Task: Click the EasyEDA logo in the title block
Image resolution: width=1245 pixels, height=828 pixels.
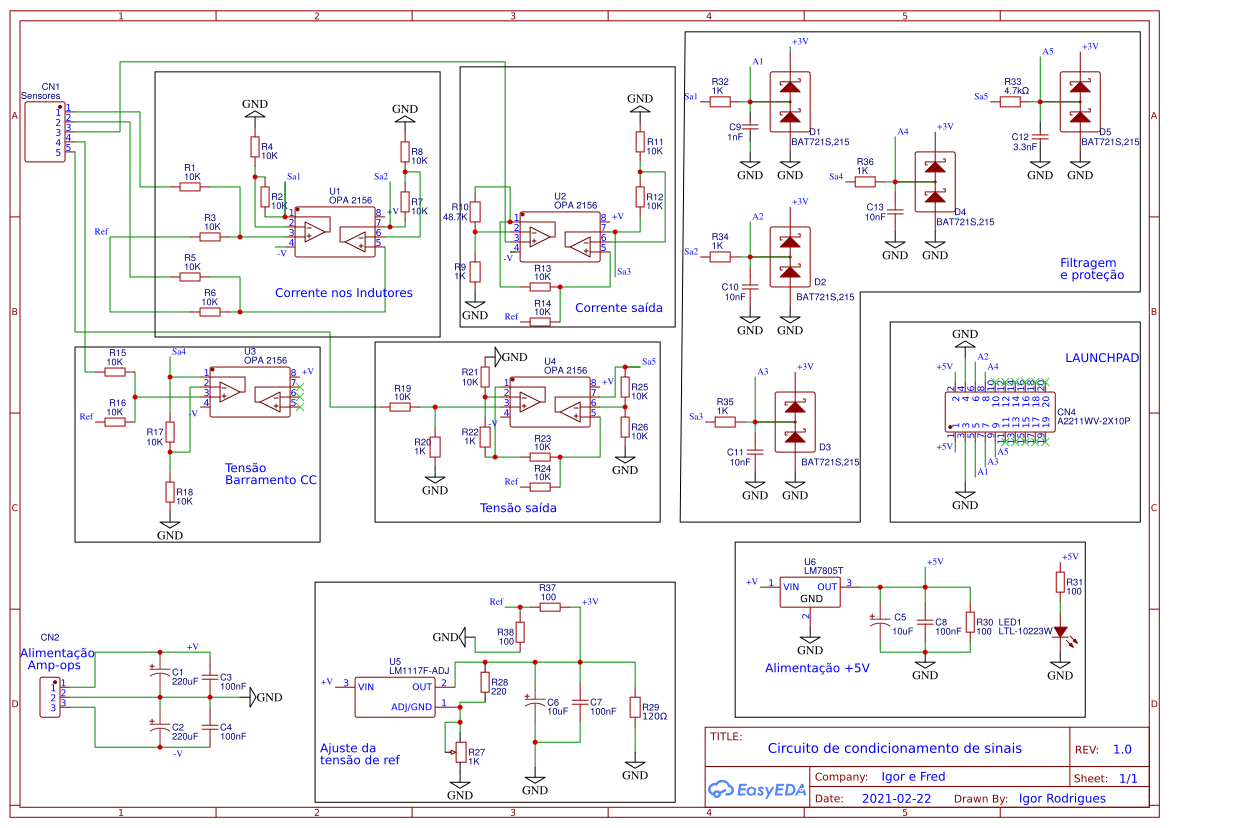Action: [x=757, y=791]
